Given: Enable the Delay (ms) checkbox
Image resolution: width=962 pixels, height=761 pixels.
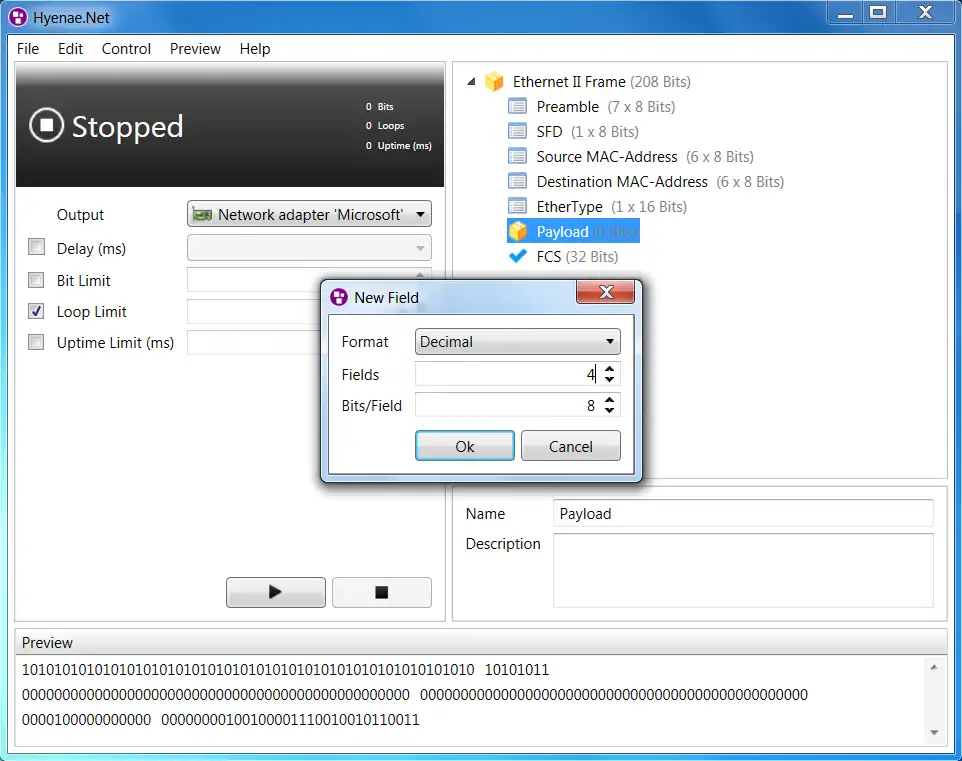Looking at the screenshot, I should 36,247.
